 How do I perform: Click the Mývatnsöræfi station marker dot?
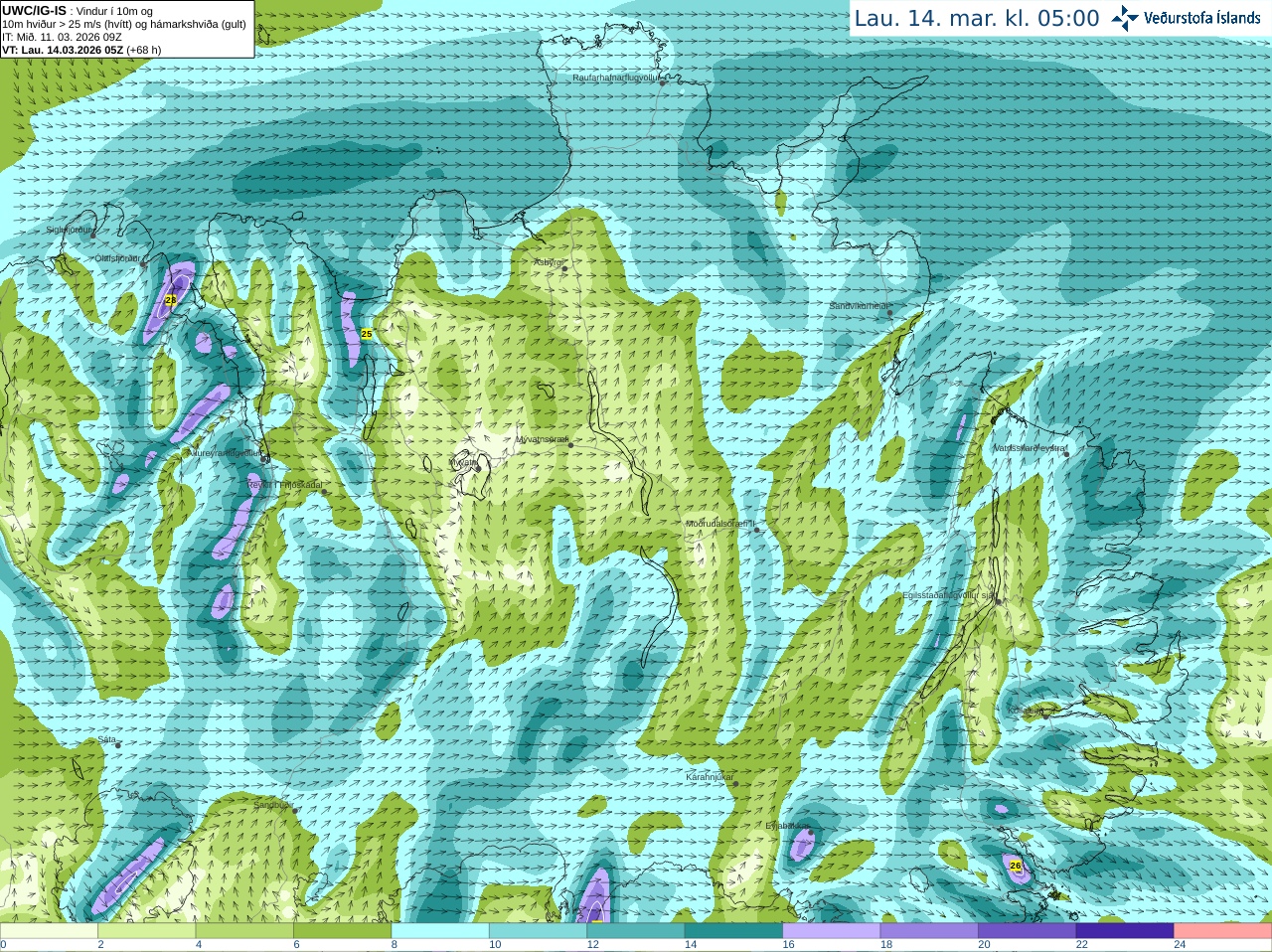(x=570, y=445)
